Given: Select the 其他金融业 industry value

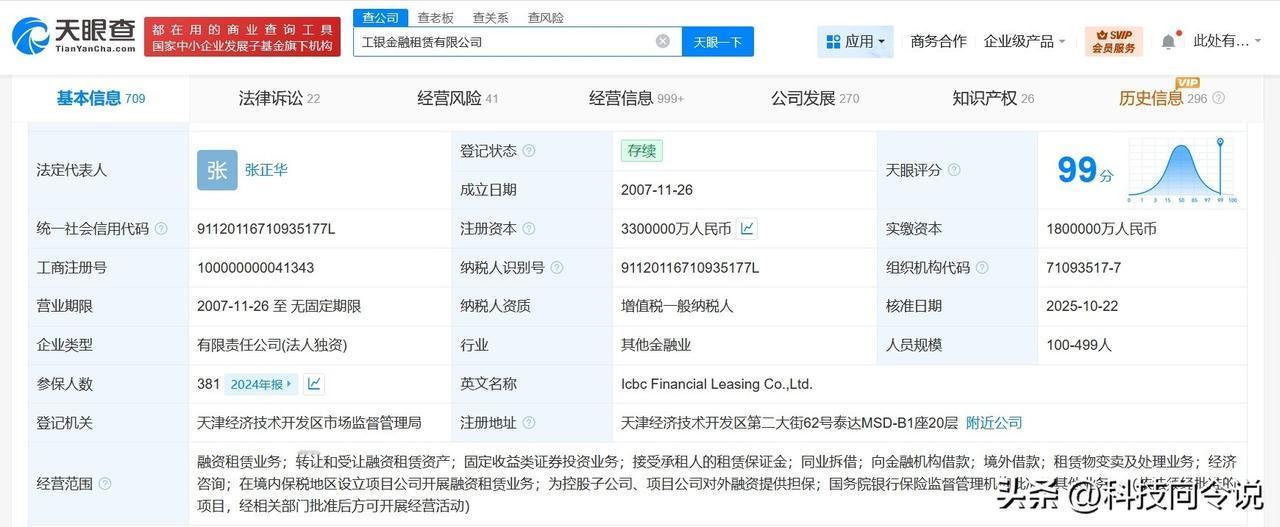Looking at the screenshot, I should coord(656,345).
